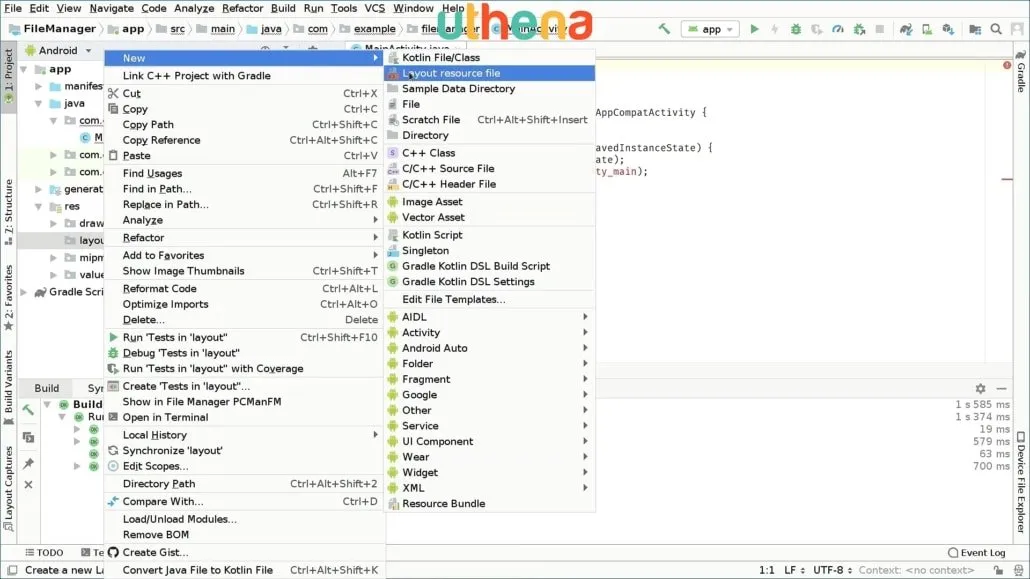The height and width of the screenshot is (579, 1030).
Task: Expand the Activity submenu
Action: 489,333
